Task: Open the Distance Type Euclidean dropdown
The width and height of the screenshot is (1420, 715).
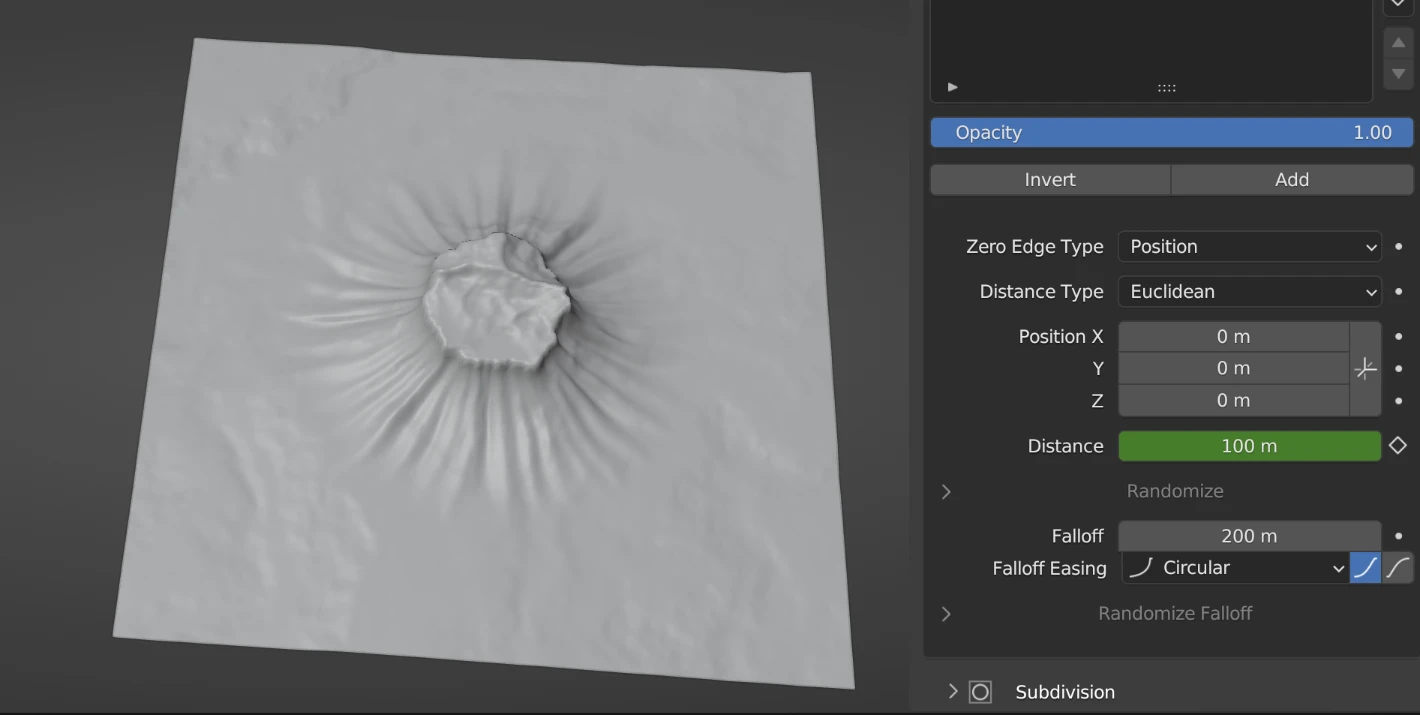Action: pos(1250,292)
